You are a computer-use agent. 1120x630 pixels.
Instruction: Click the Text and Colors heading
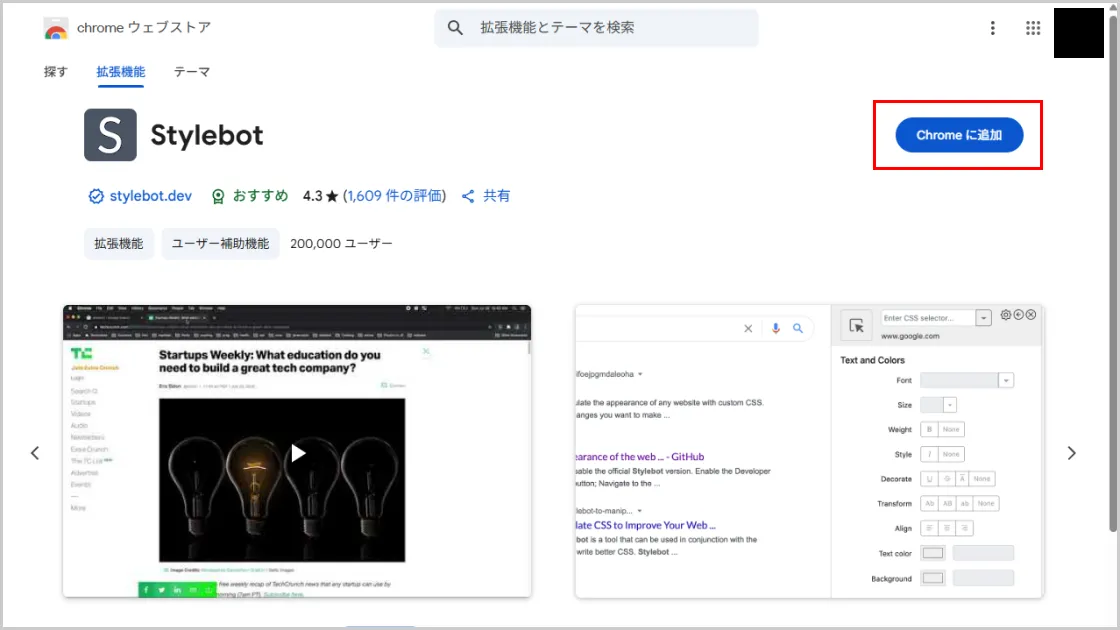coord(872,360)
